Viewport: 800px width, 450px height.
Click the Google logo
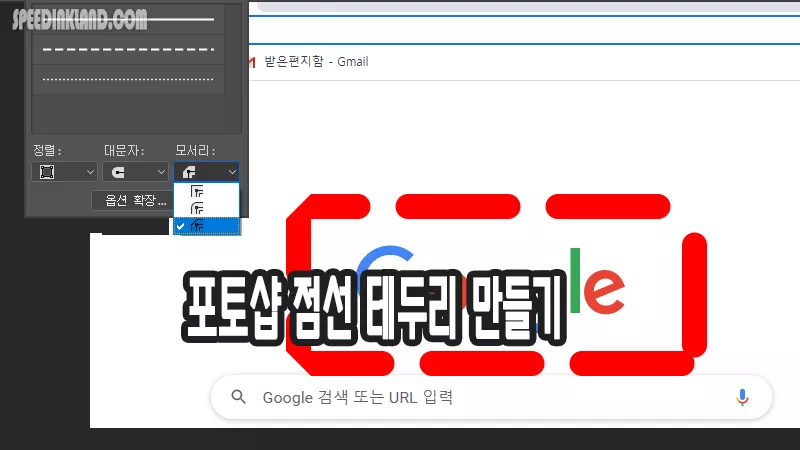click(490, 290)
